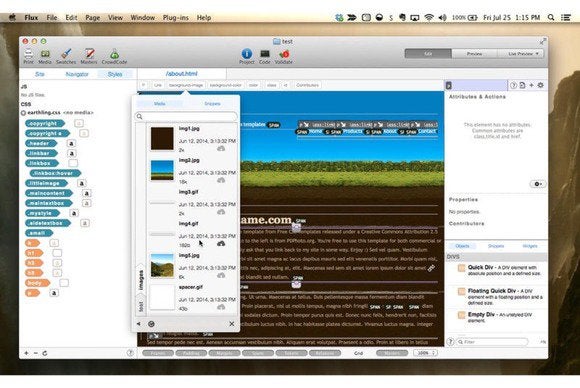Click the cloud icon for img1.jpg
This screenshot has height=388, width=580.
[x=221, y=149]
